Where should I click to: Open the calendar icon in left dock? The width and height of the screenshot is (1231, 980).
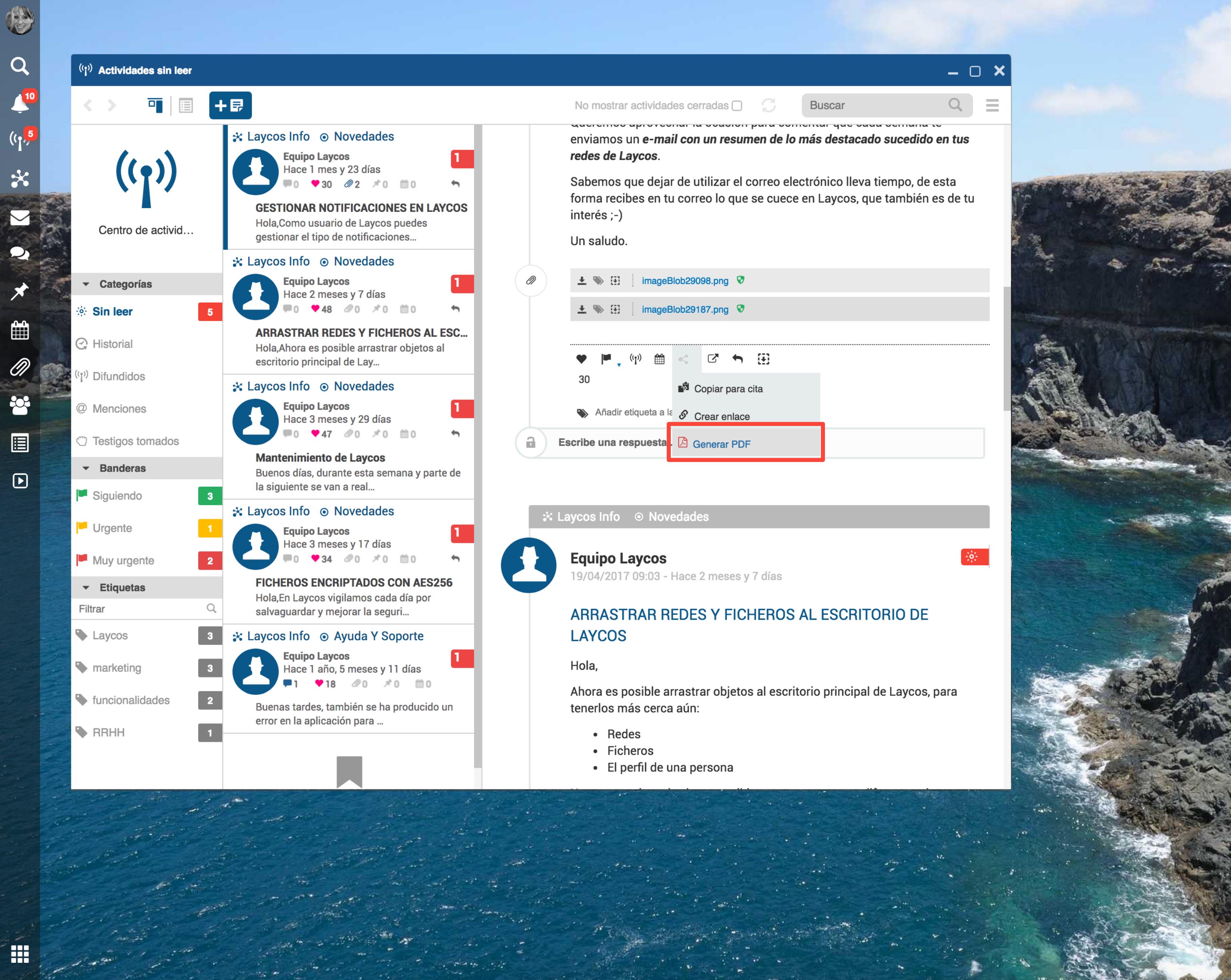pyautogui.click(x=19, y=330)
